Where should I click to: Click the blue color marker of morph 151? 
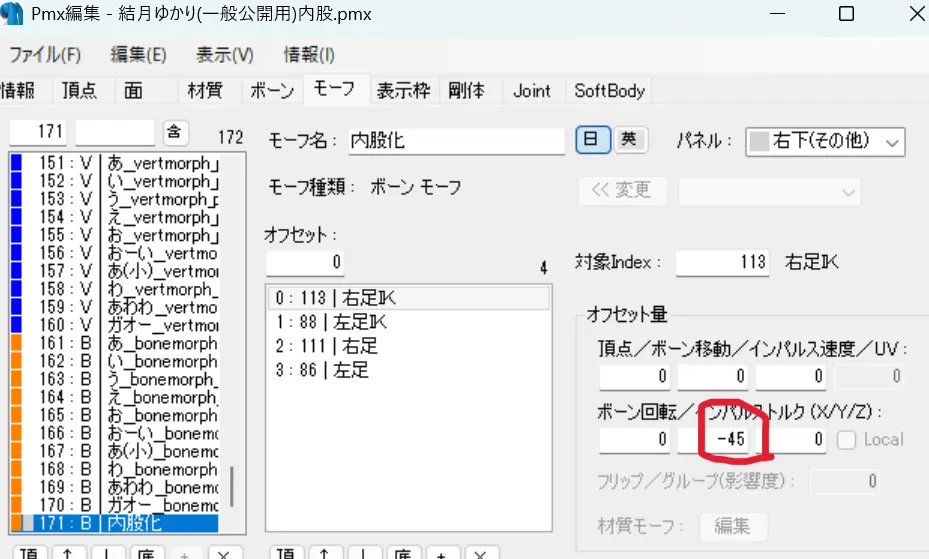[x=16, y=163]
